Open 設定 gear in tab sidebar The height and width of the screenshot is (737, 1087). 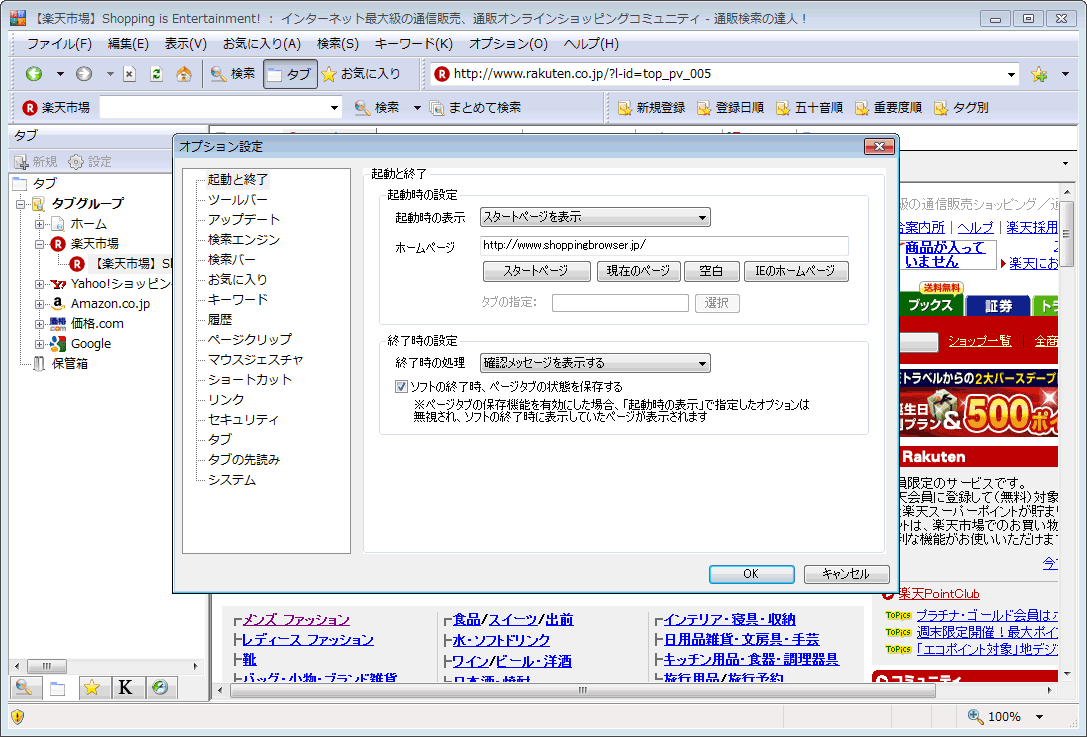coord(90,162)
